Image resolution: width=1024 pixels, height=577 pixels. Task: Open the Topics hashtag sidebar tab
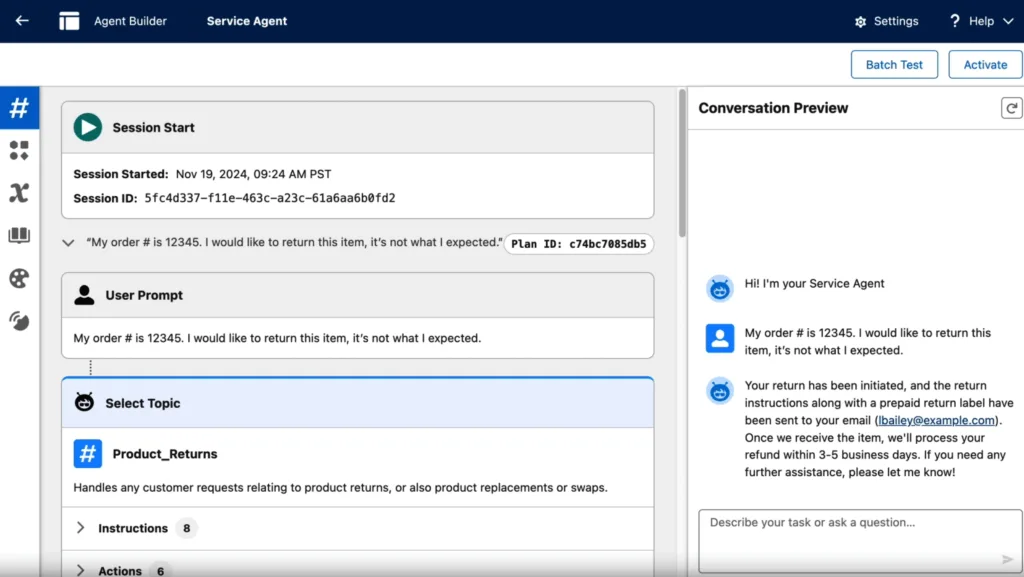20,108
